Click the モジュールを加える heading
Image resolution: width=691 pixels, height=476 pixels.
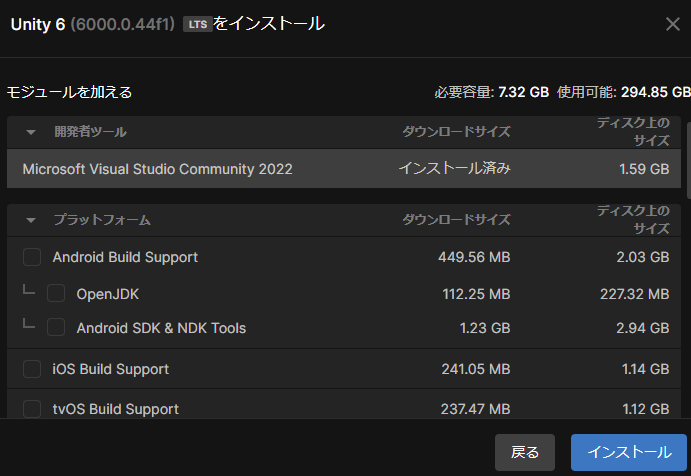coord(69,92)
